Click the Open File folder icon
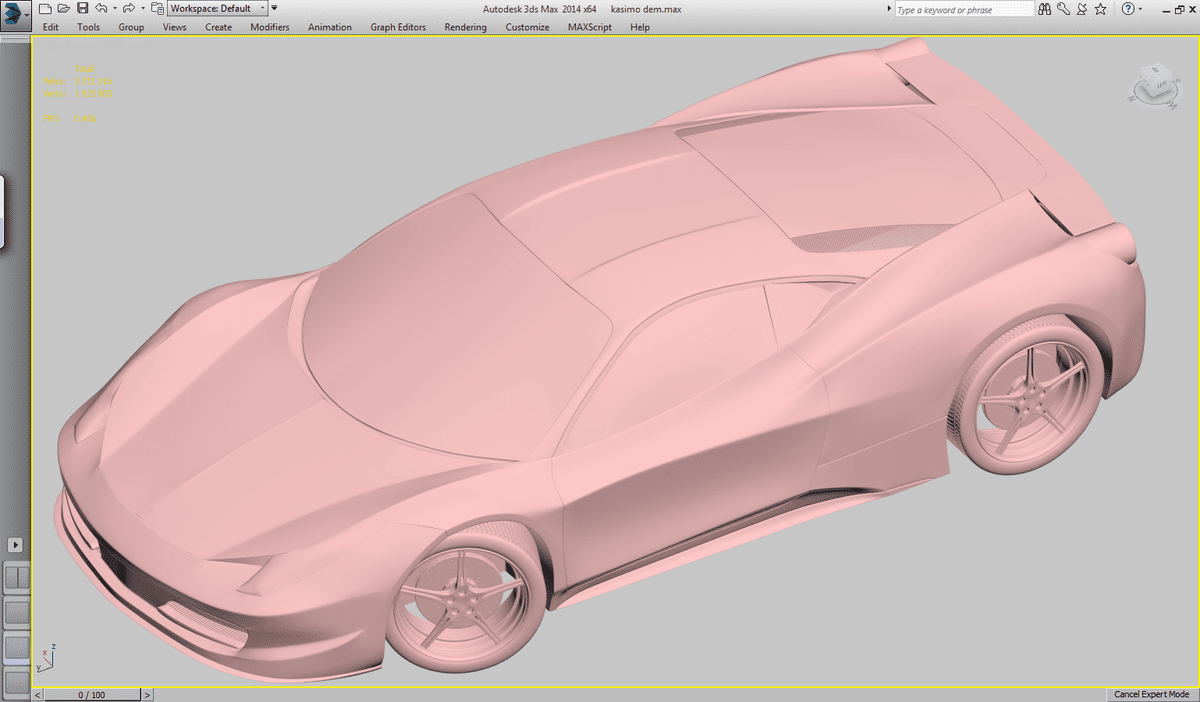This screenshot has width=1200, height=702. coord(63,9)
